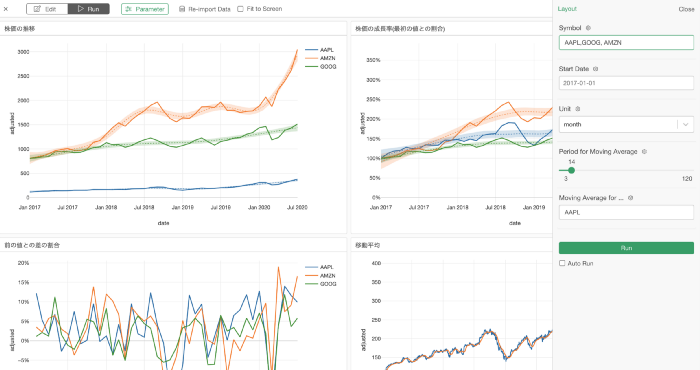Viewport: 700px width, 370px height.
Task: Open the Unit dropdown showing month
Action: [x=626, y=125]
